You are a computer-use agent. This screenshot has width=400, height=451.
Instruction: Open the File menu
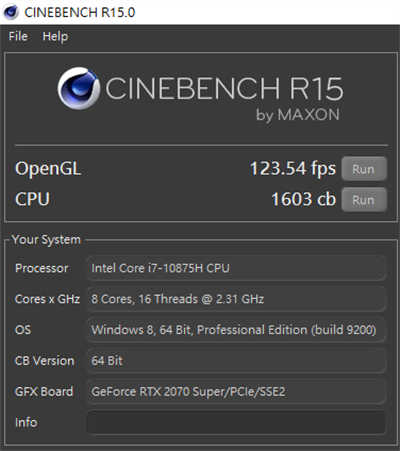click(18, 36)
